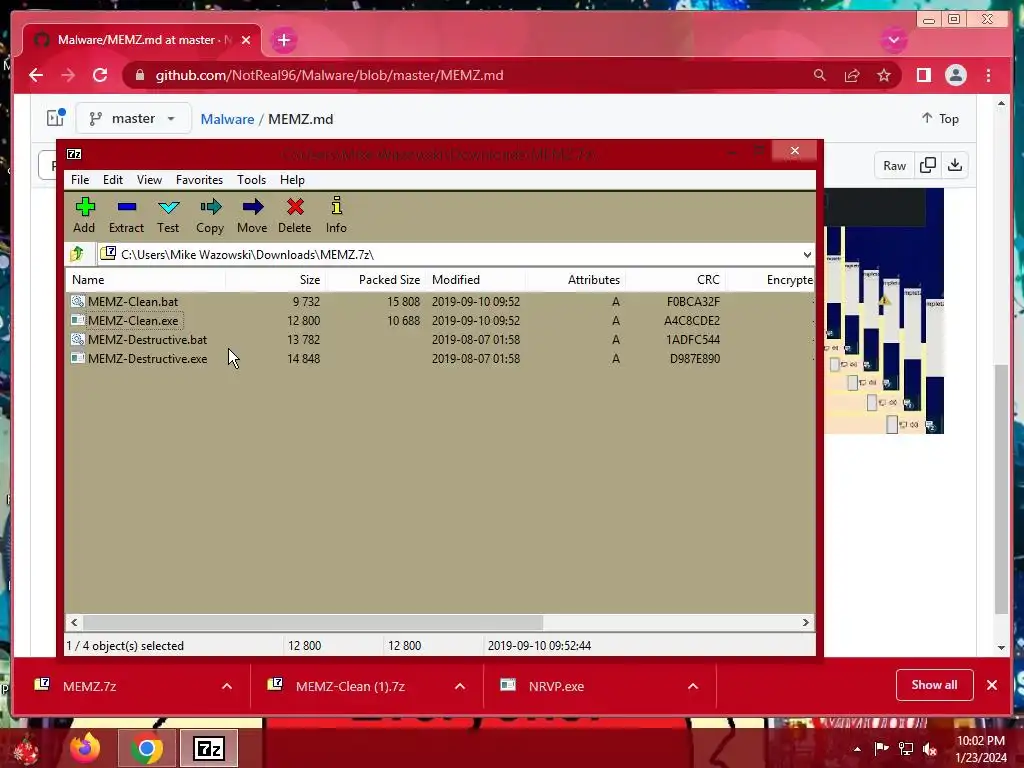
Task: Go back in the Chrome browser
Action: (36, 75)
